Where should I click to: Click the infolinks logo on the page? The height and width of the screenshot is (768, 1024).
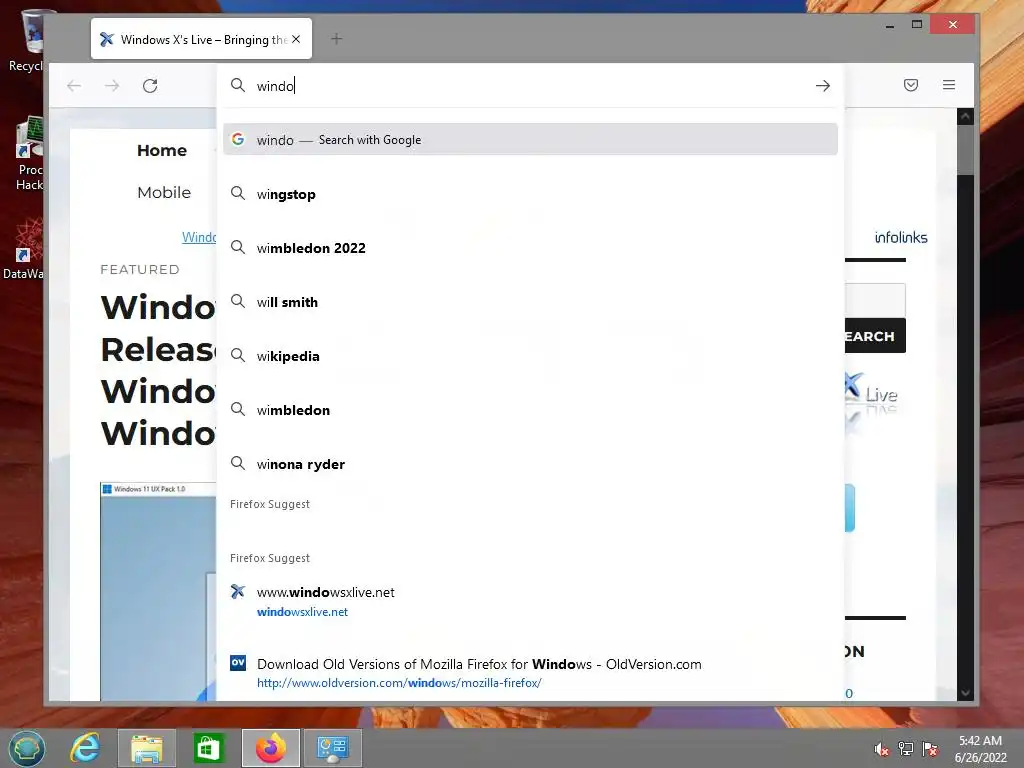click(x=901, y=237)
